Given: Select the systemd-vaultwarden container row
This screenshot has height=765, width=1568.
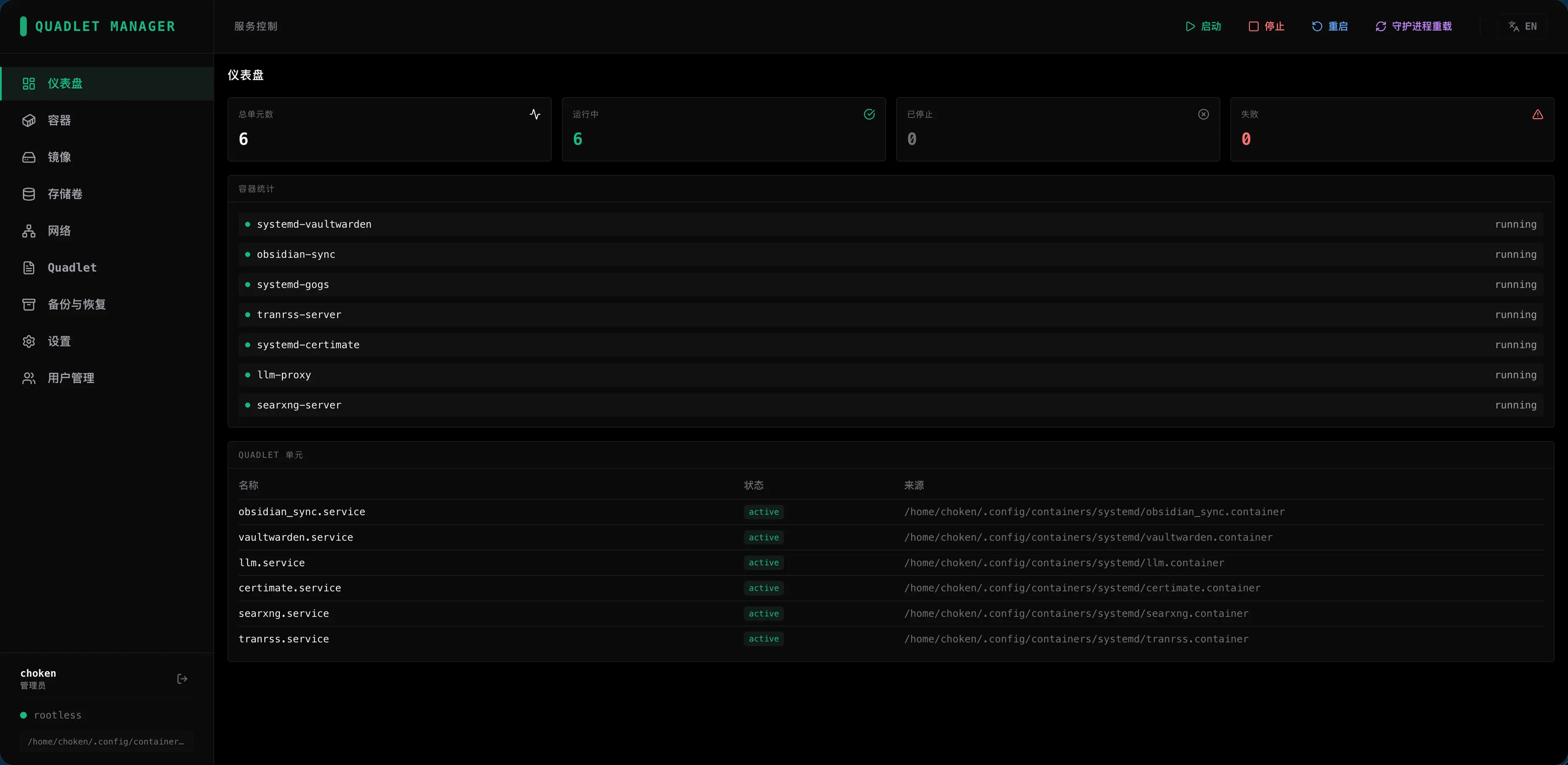Looking at the screenshot, I should 891,224.
